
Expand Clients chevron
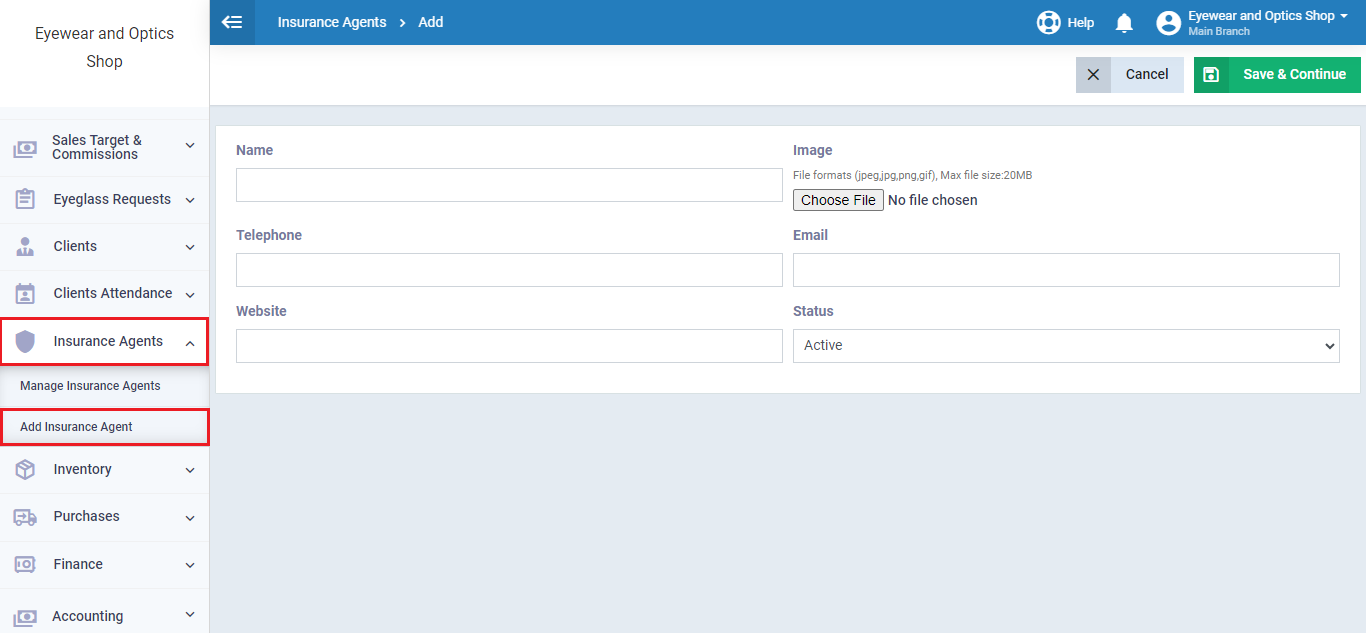point(190,247)
